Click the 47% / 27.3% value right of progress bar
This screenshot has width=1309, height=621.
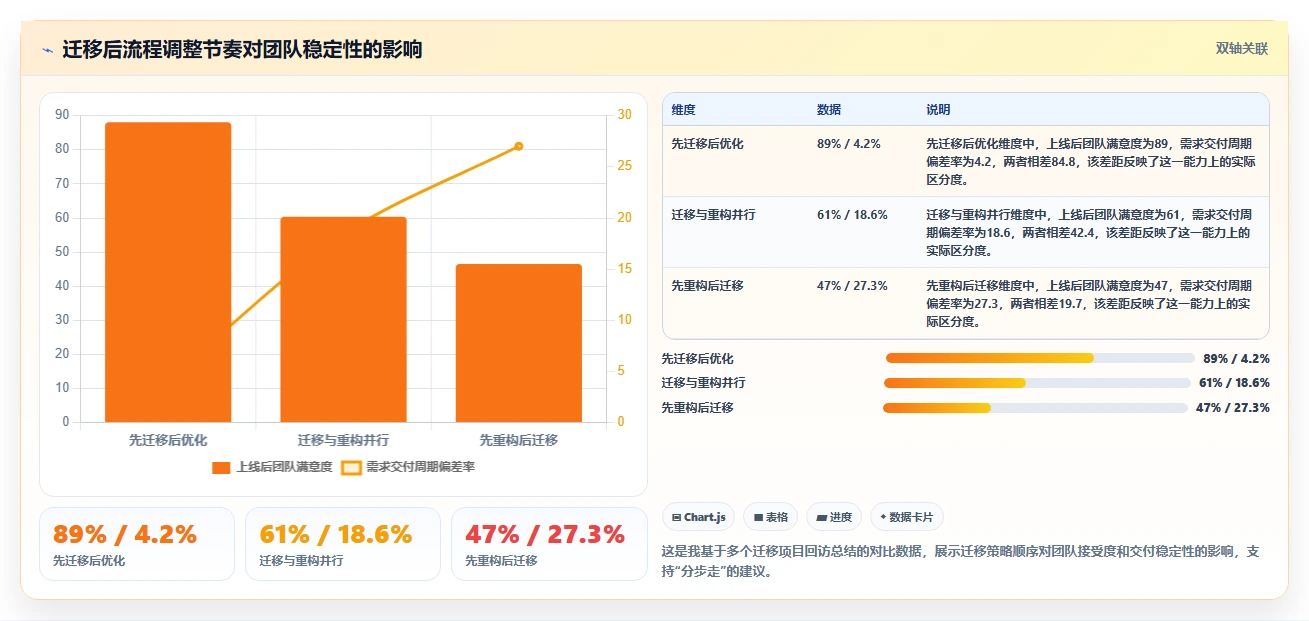click(x=1233, y=408)
